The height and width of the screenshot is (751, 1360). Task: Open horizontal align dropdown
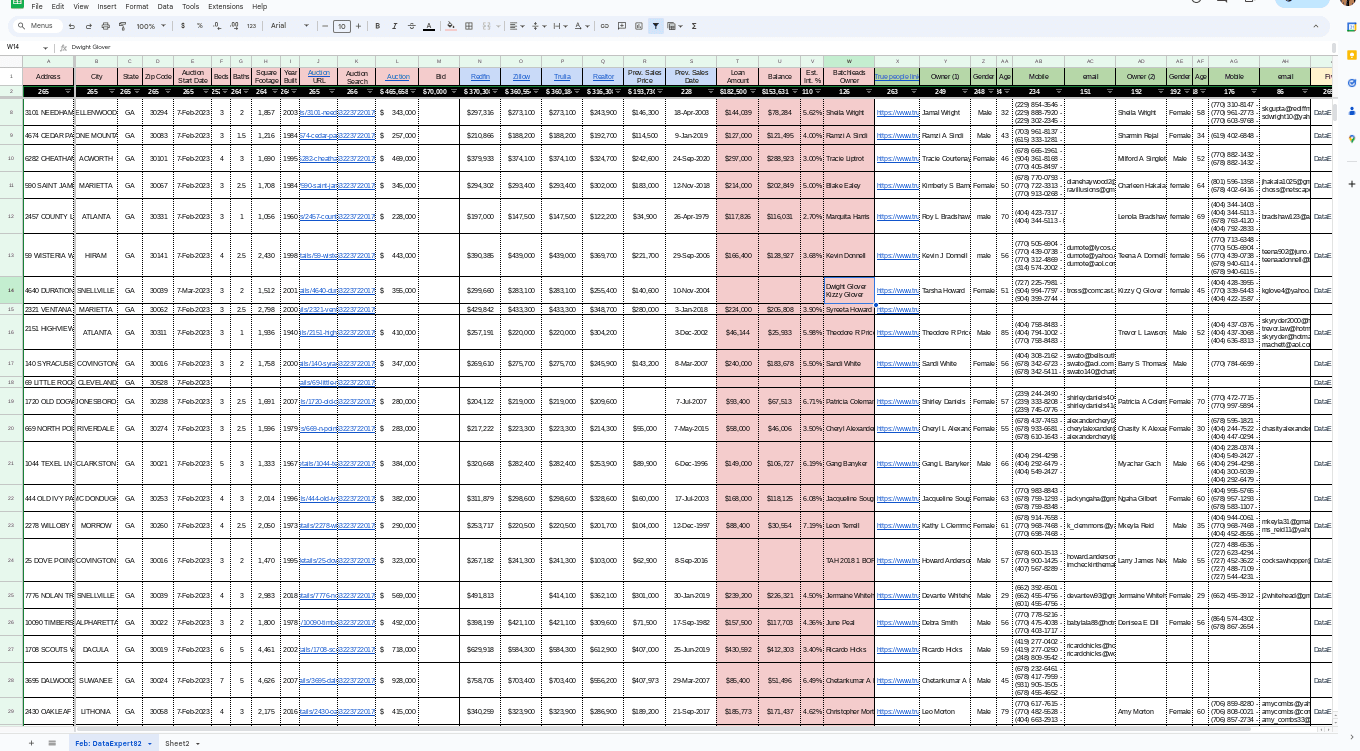pos(516,26)
